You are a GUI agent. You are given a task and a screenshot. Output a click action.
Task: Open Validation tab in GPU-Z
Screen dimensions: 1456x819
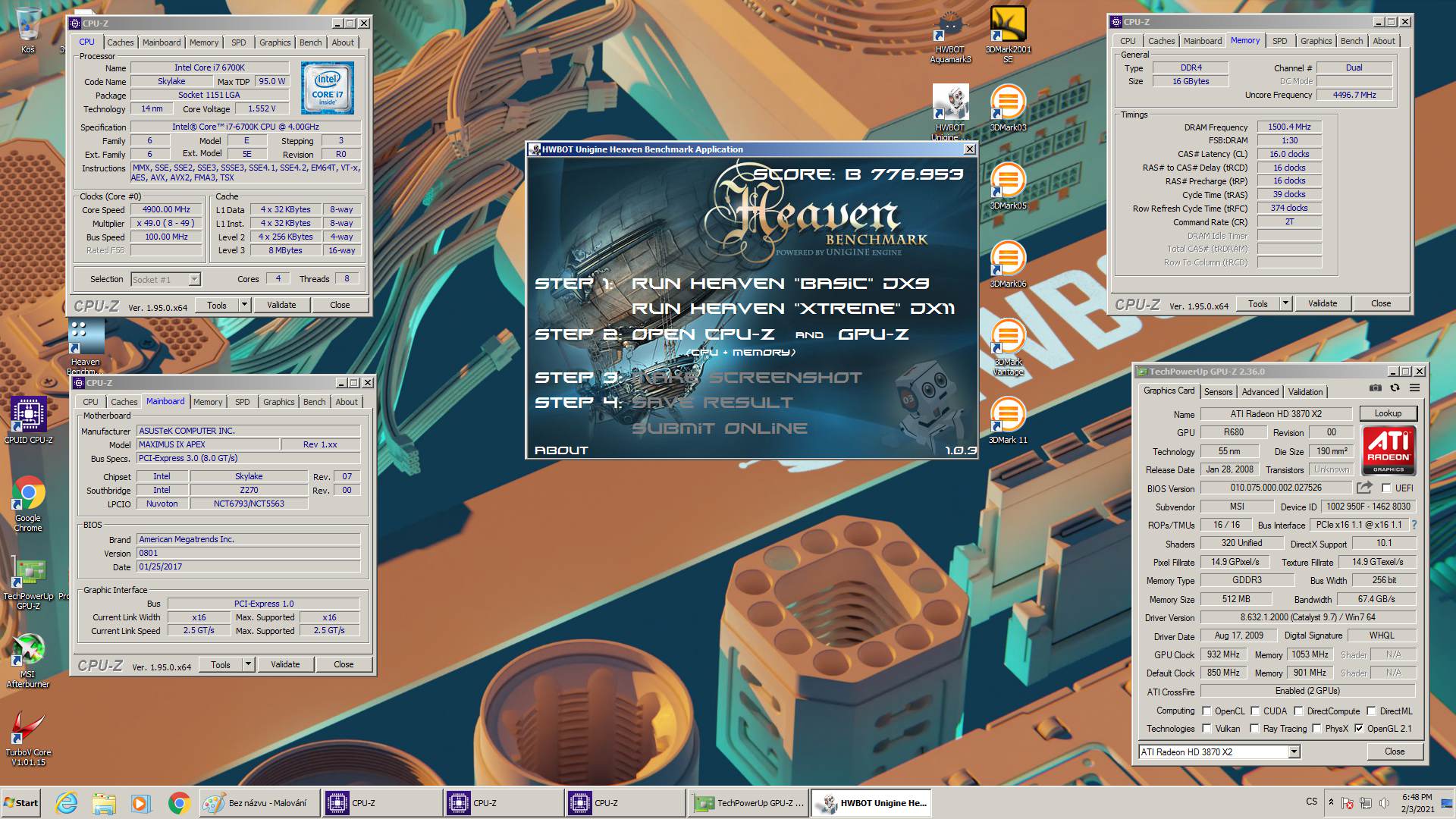(x=1305, y=392)
